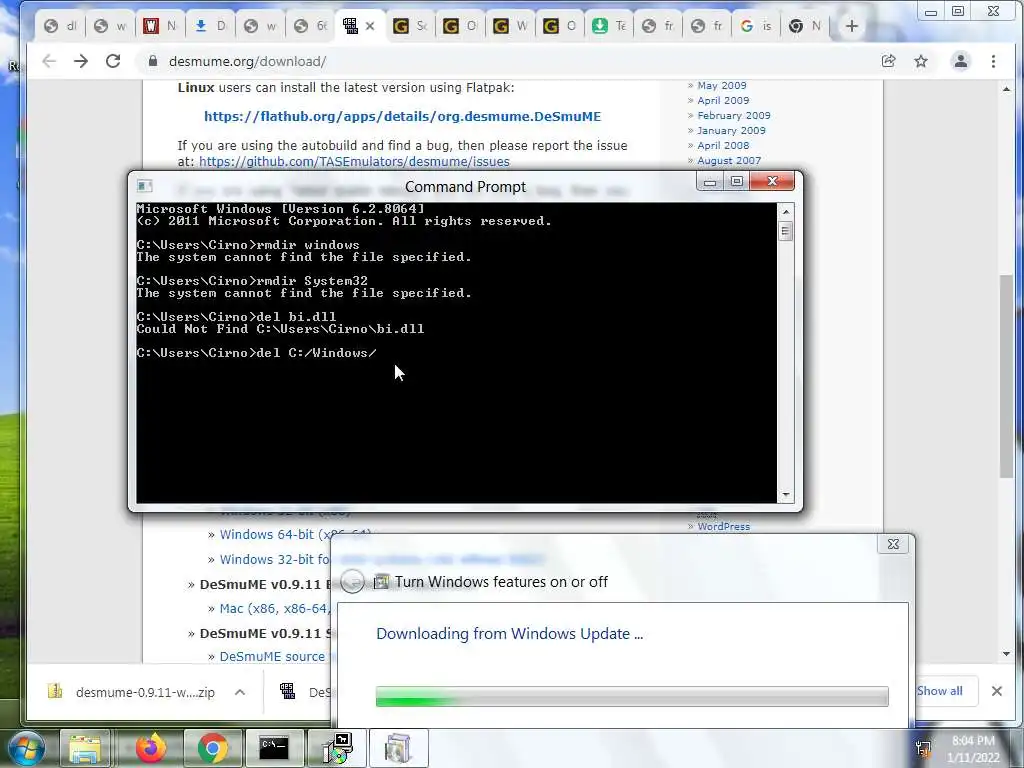
Task: Click page scroll up arrow
Action: 1006,89
